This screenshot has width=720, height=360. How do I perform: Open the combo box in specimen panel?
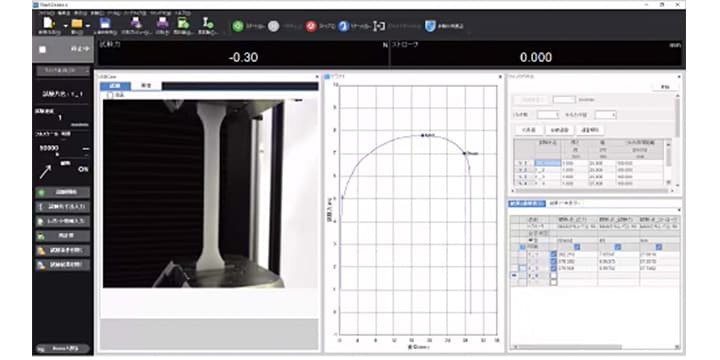[606, 115]
